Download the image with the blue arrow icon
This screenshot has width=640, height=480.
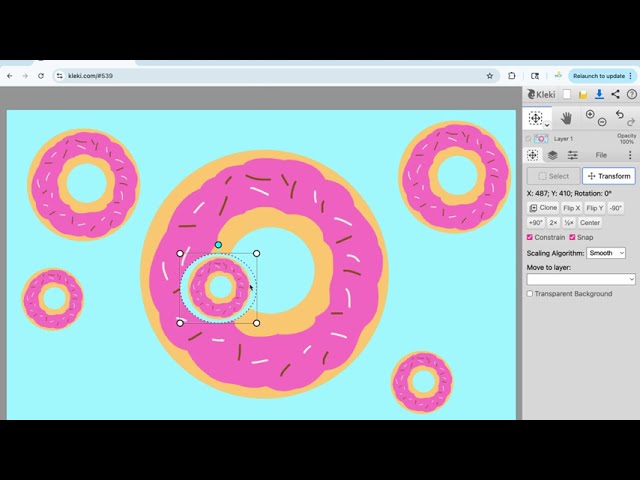pyautogui.click(x=599, y=95)
